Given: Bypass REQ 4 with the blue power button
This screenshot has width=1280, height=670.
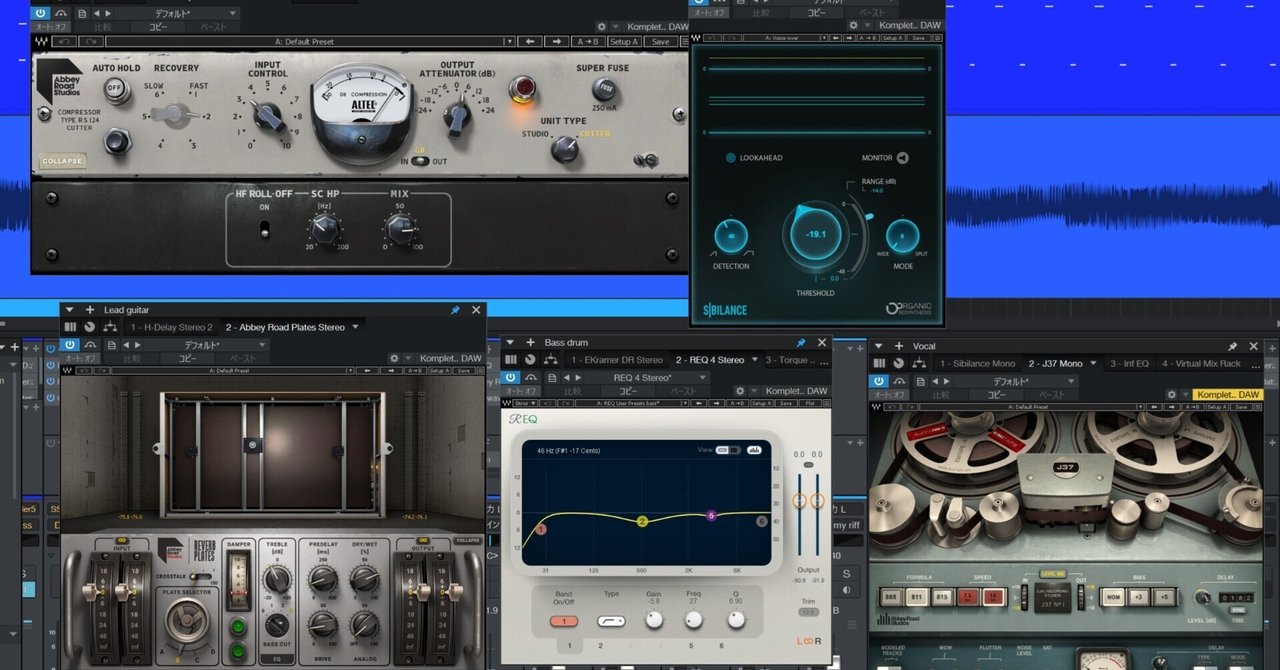Looking at the screenshot, I should (x=512, y=377).
